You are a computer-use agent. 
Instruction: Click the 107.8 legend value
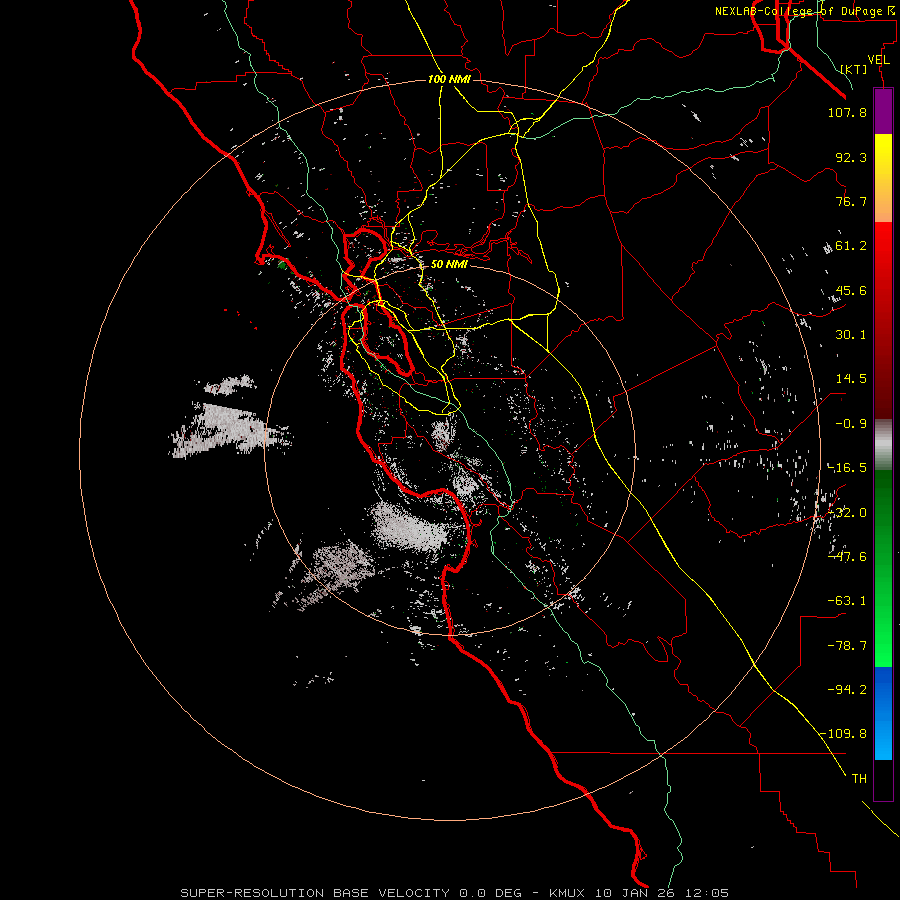(847, 112)
